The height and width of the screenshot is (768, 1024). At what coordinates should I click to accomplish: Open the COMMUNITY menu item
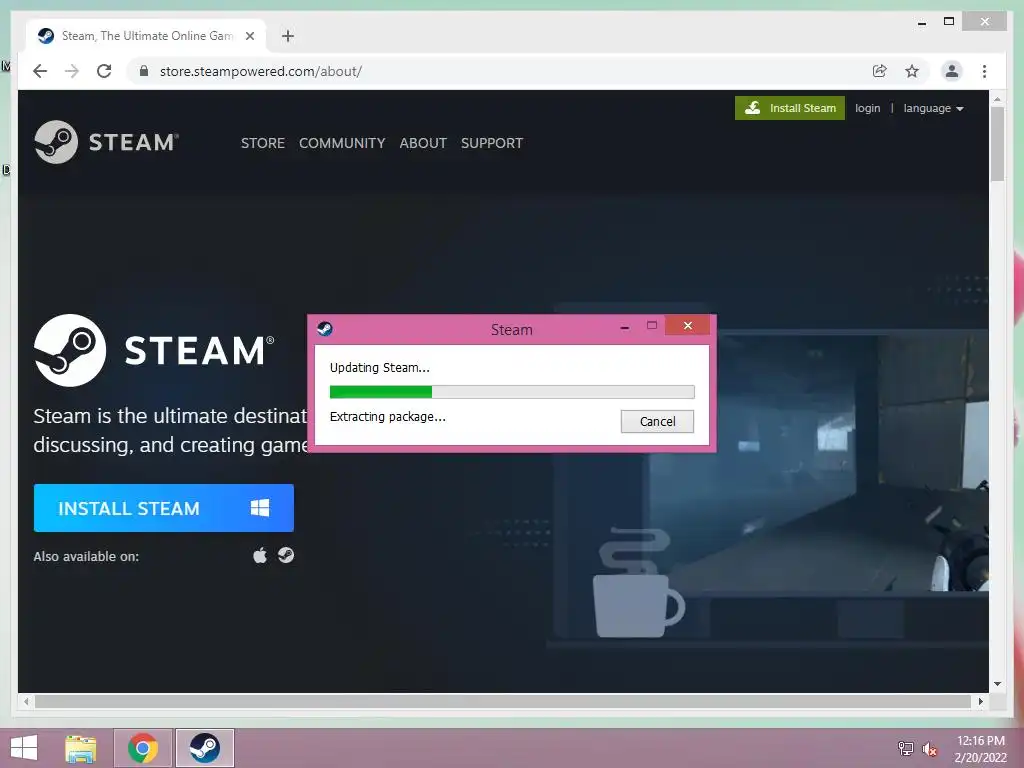(x=342, y=143)
